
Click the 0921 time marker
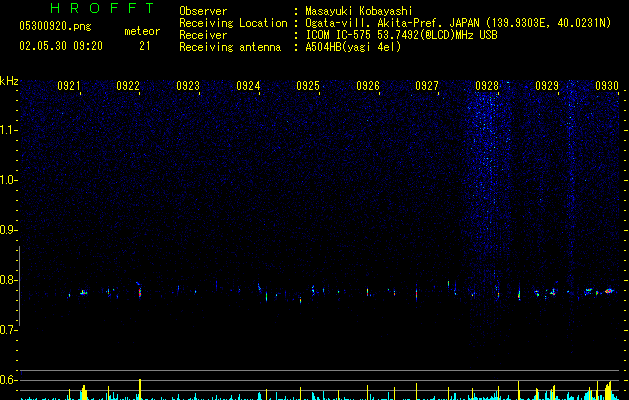(x=69, y=85)
